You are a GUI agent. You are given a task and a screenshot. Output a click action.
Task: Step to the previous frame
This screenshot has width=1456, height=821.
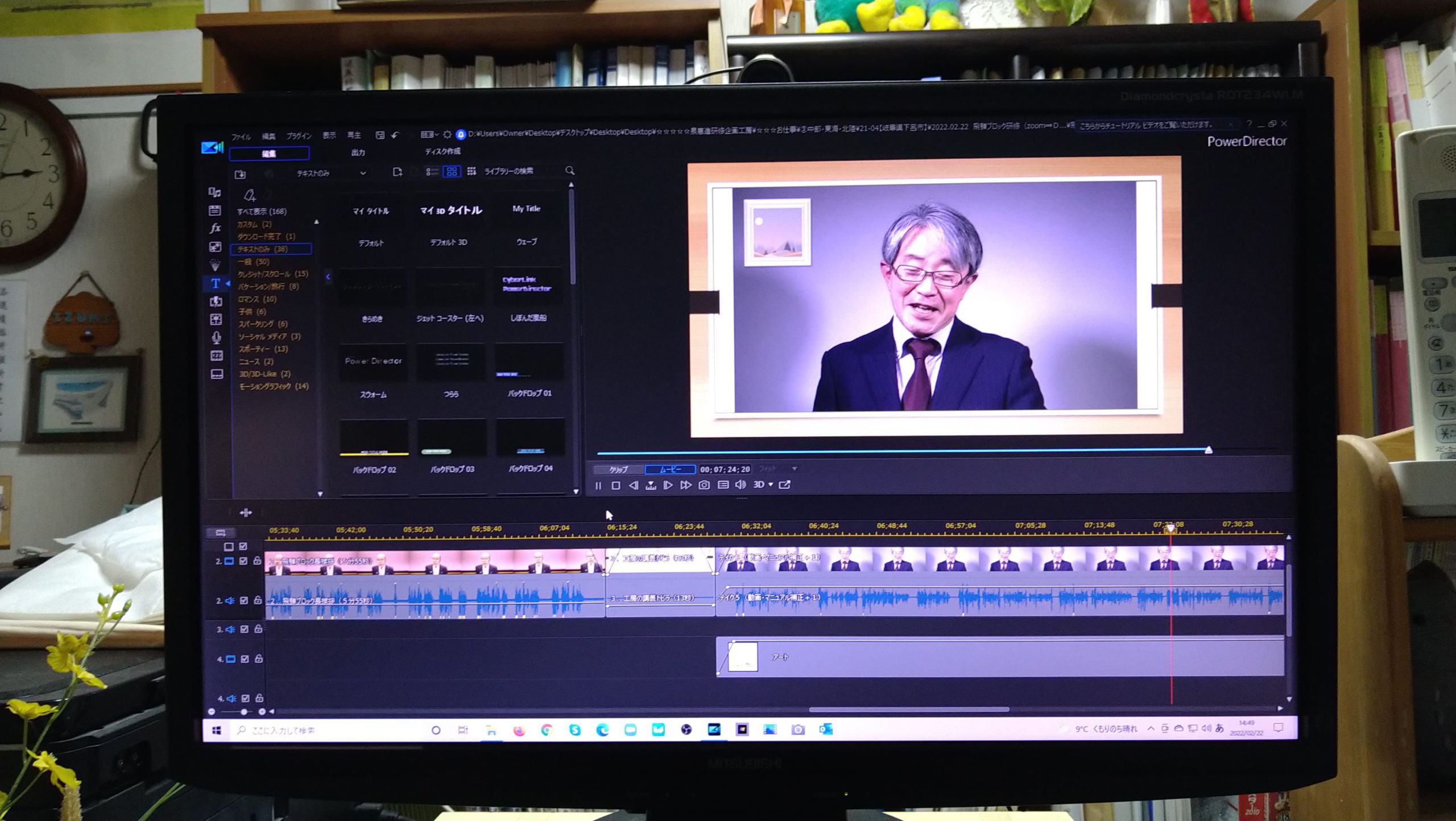pyautogui.click(x=633, y=485)
